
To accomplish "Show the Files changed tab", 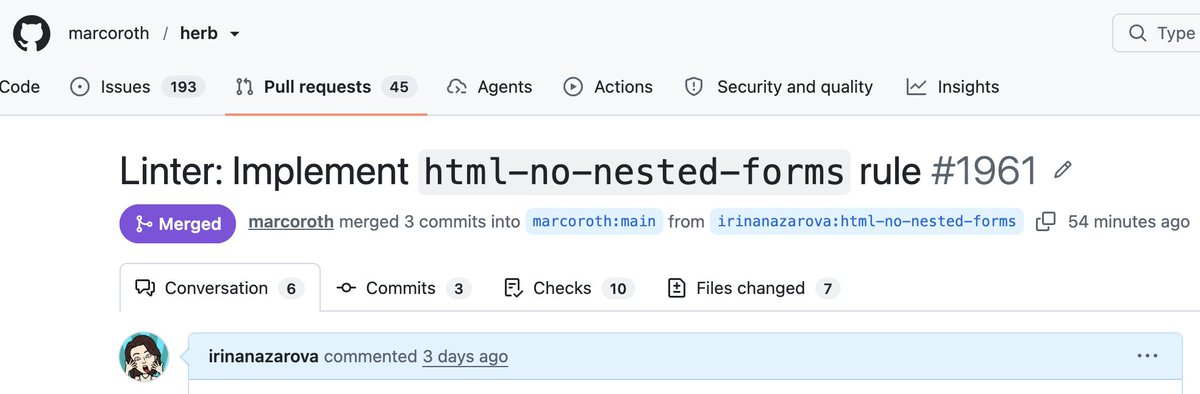I will click(753, 288).
